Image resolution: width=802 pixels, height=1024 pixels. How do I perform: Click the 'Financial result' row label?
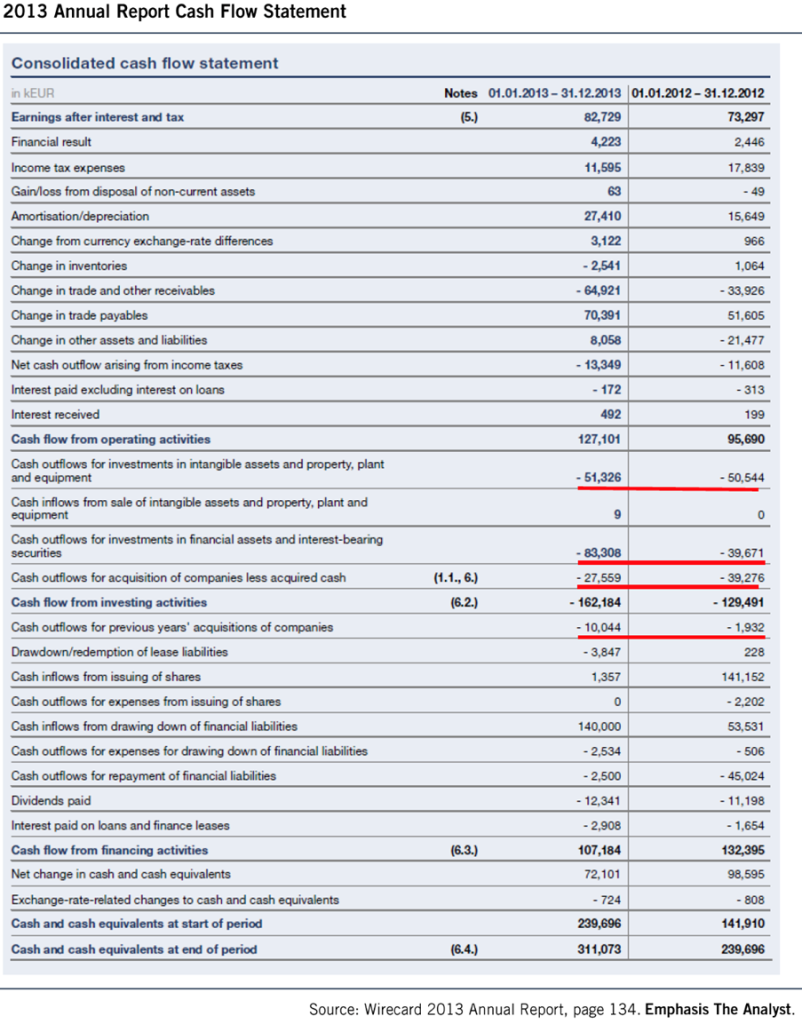[x=51, y=142]
